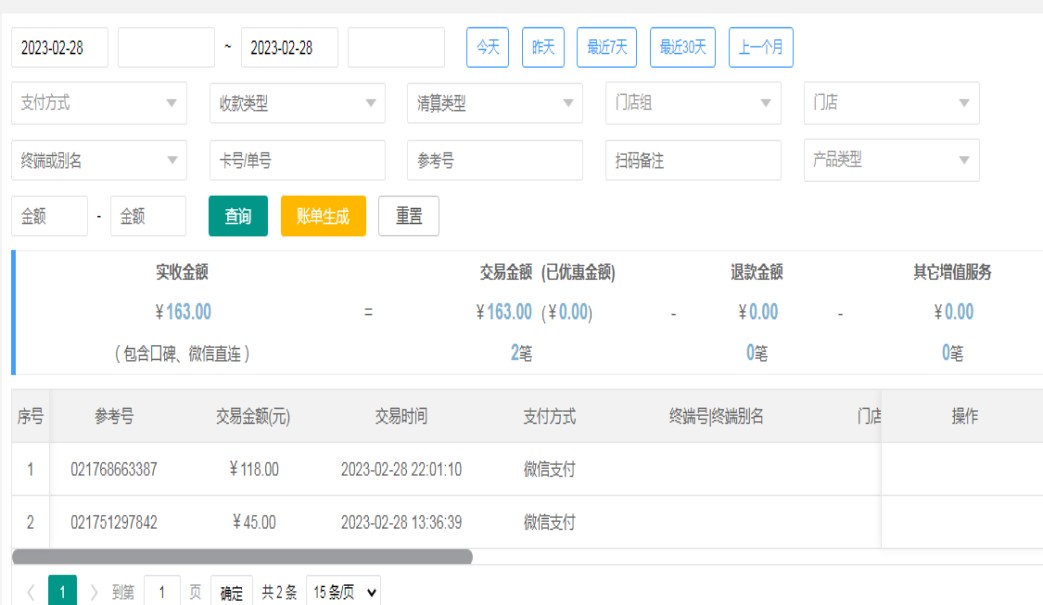The width and height of the screenshot is (1043, 605).
Task: Open the 支付方式 dropdown
Action: click(99, 103)
